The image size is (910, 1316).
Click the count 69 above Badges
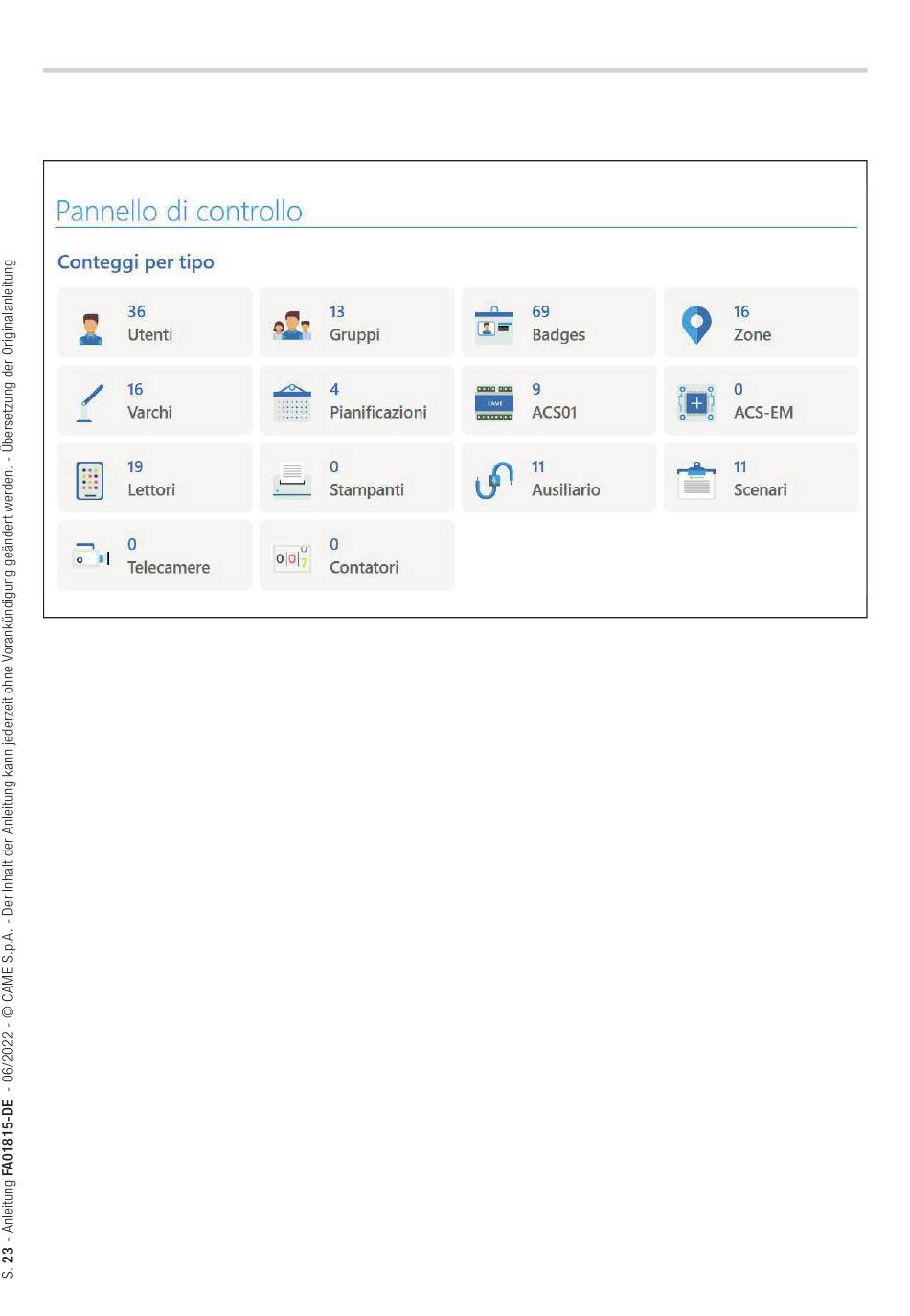[x=541, y=312]
